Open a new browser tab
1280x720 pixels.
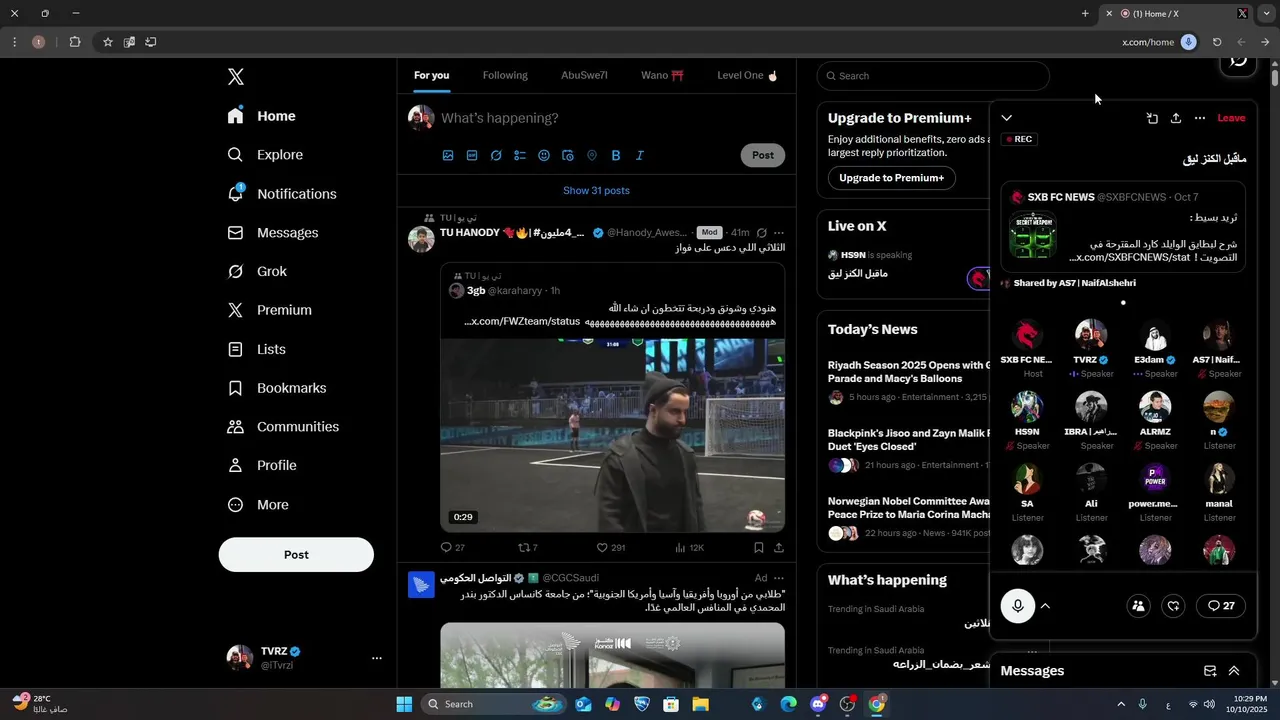[1085, 14]
